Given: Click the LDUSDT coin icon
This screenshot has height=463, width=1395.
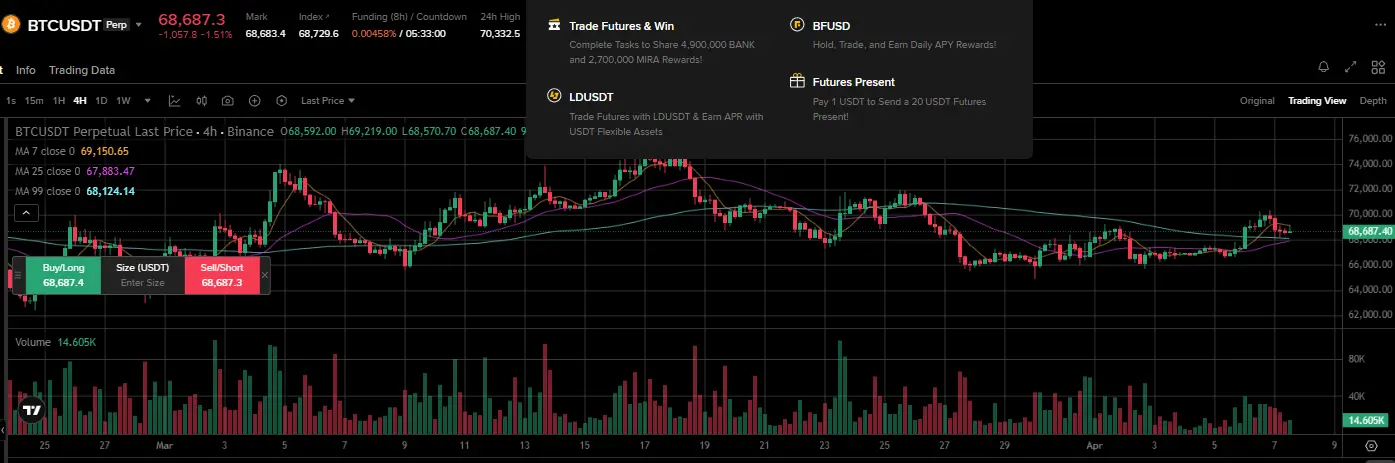Looking at the screenshot, I should pos(554,96).
